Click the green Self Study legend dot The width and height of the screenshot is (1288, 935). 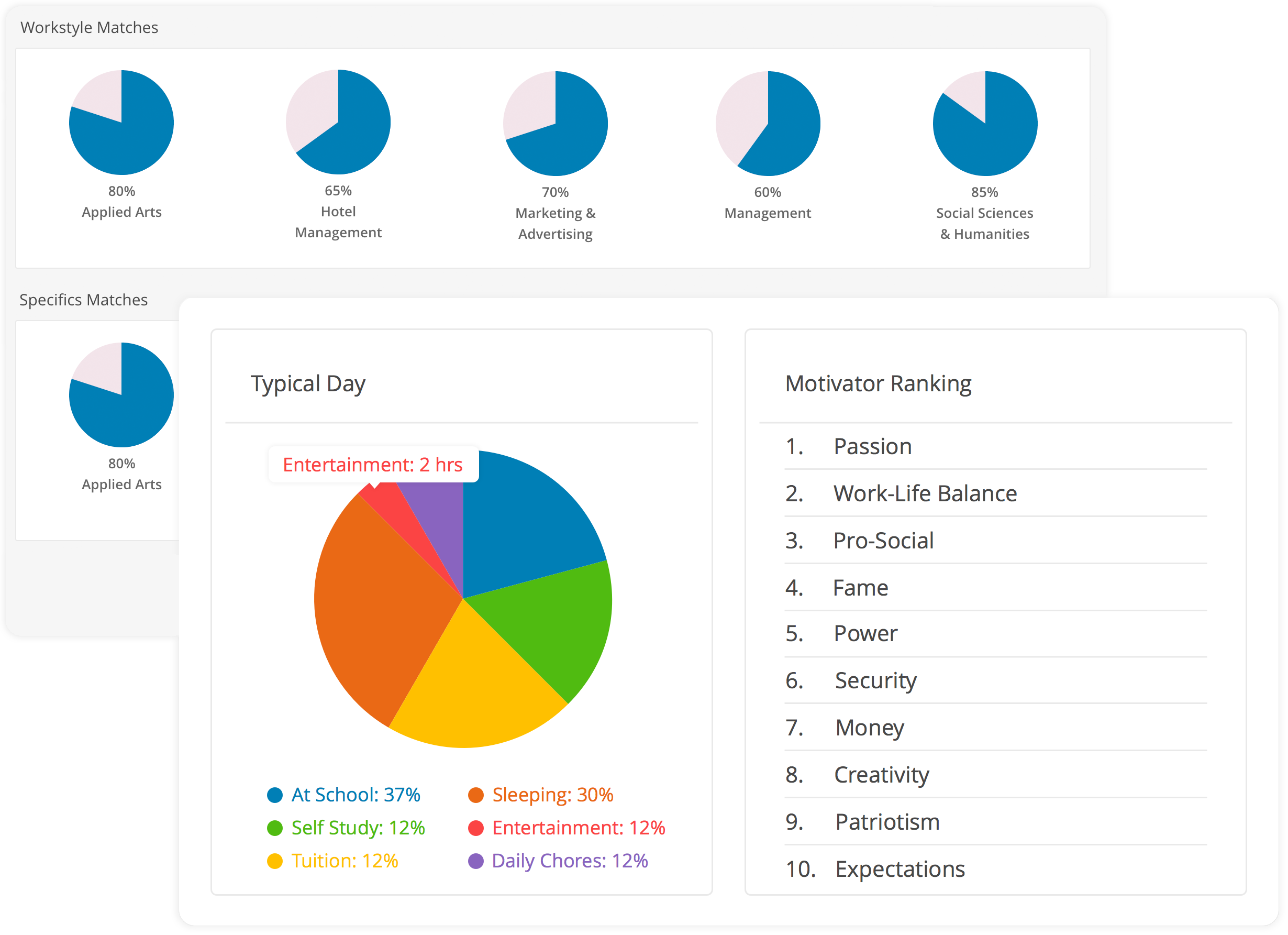[x=275, y=828]
